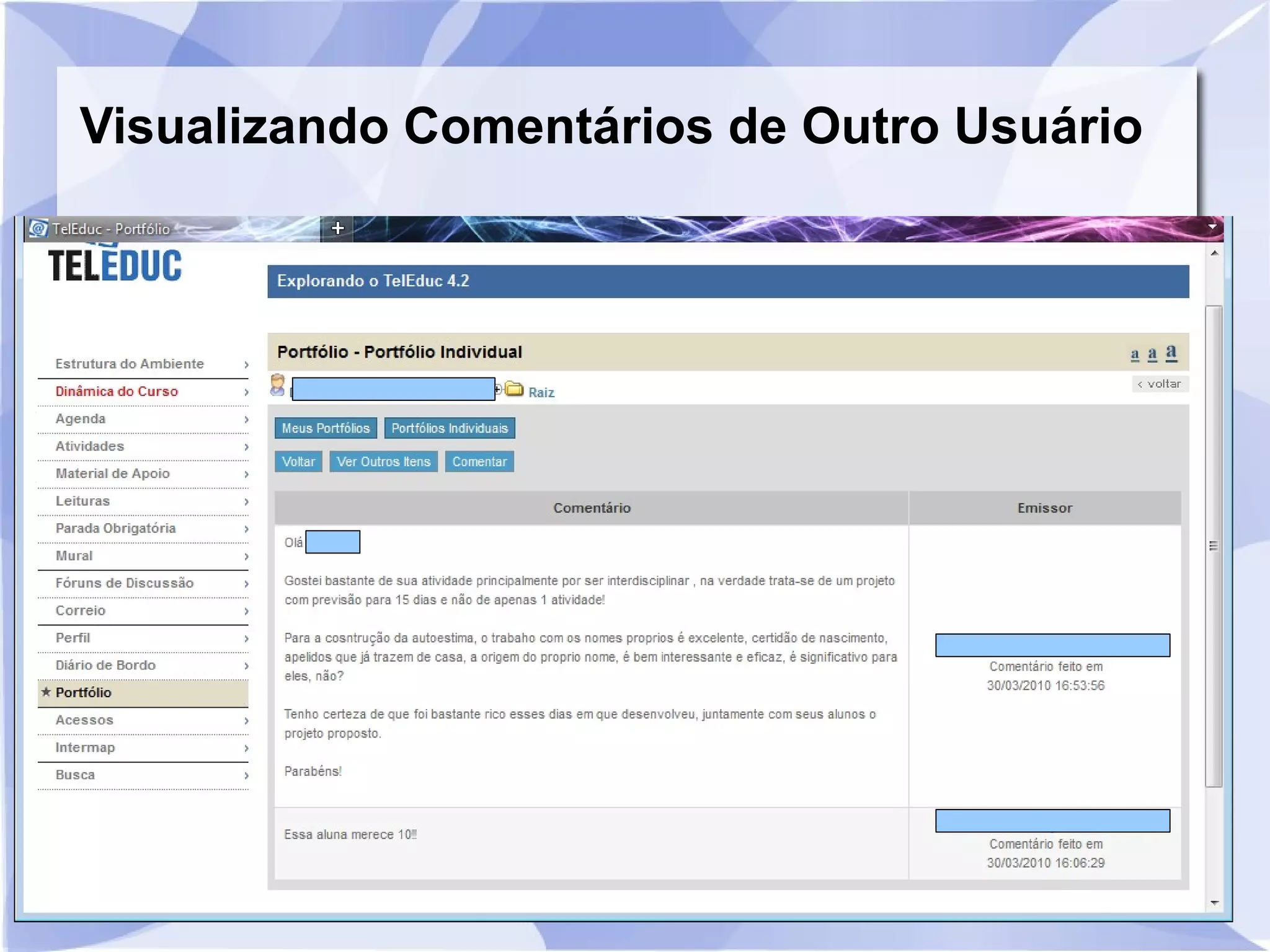This screenshot has width=1270, height=952.
Task: Click the comment 'Essa aluna merece 10!!'
Action: [x=350, y=834]
